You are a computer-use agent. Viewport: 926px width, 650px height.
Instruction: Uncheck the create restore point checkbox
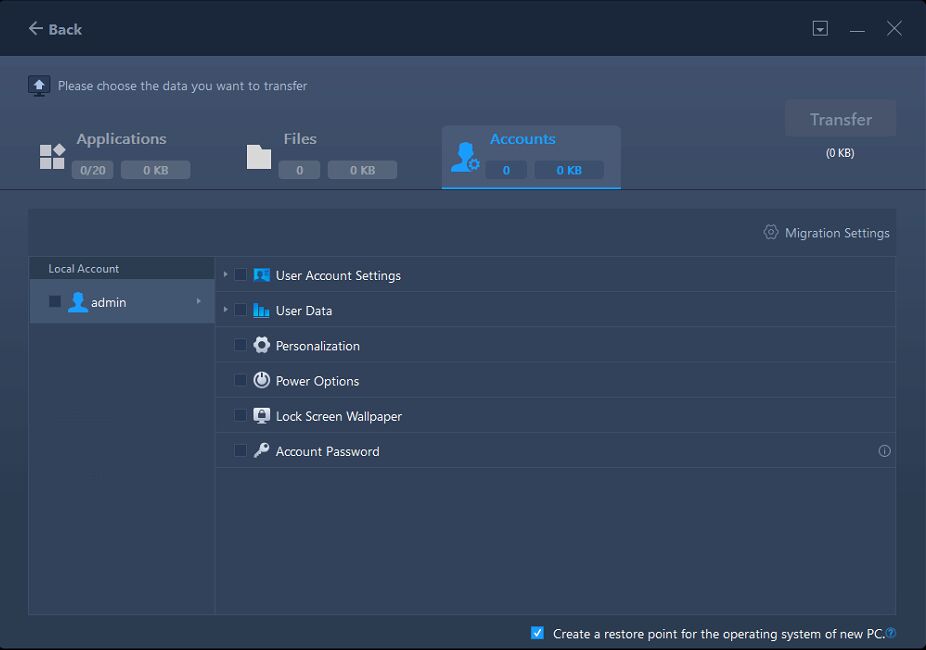[537, 633]
